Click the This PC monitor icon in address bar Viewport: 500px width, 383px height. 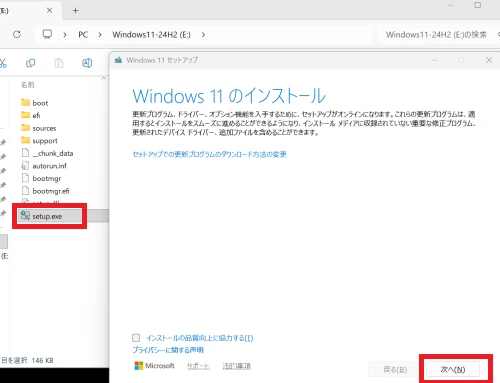[x=47, y=34]
